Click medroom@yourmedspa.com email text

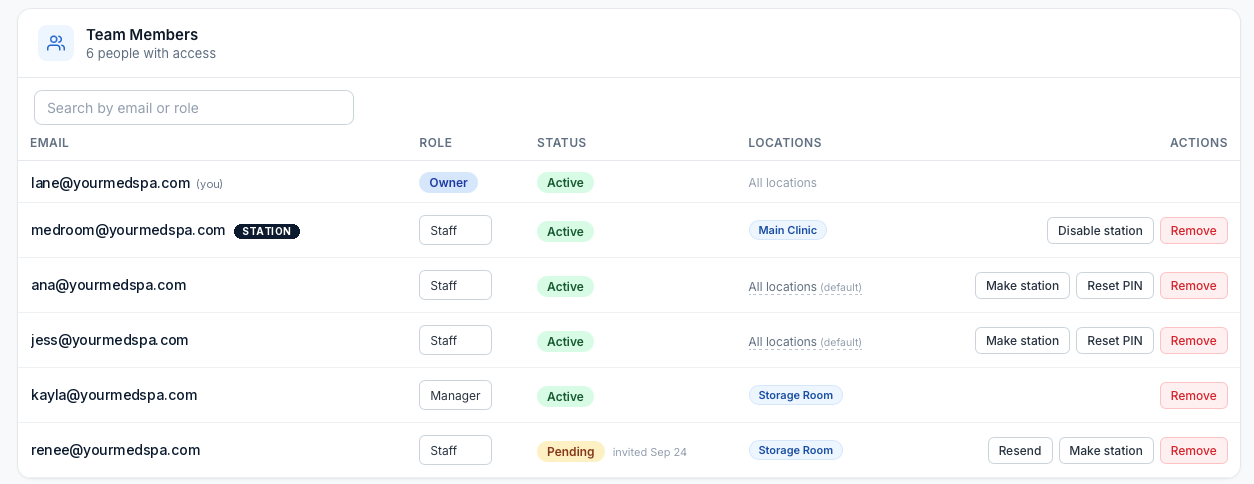coord(128,230)
